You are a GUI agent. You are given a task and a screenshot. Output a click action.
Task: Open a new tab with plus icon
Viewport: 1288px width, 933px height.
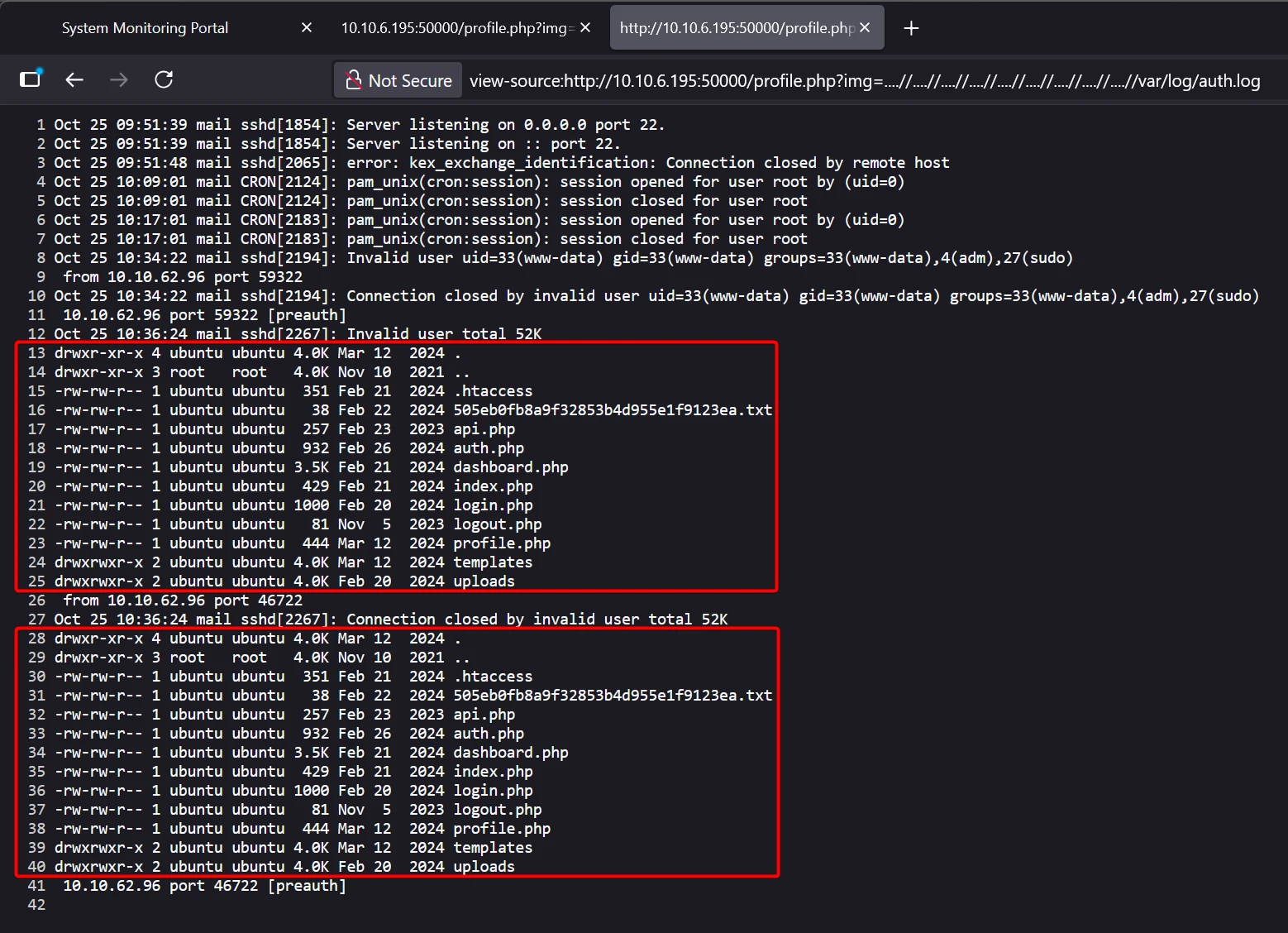pos(911,28)
